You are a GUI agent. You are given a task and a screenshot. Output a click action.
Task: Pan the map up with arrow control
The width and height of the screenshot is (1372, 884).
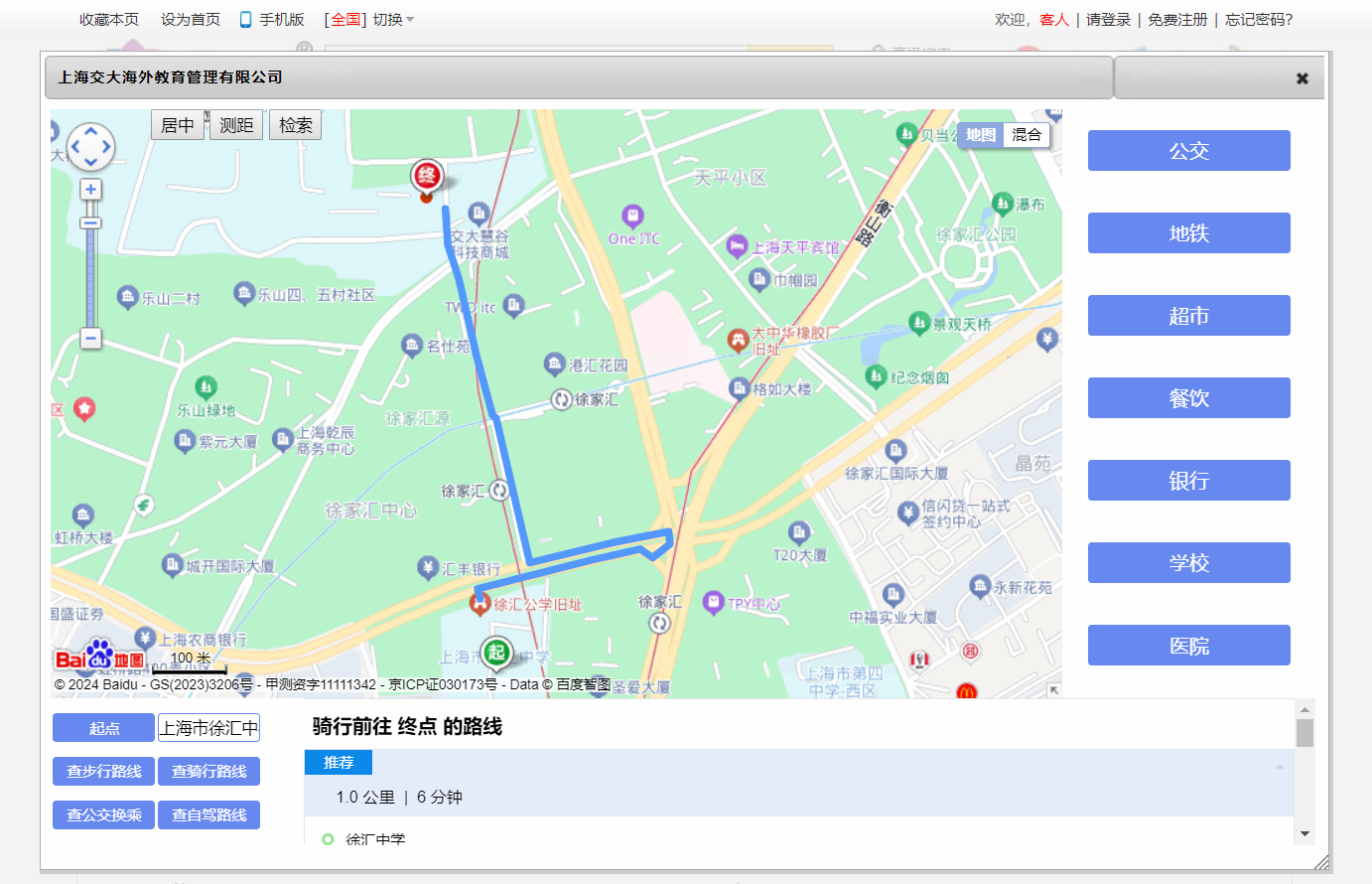click(90, 131)
